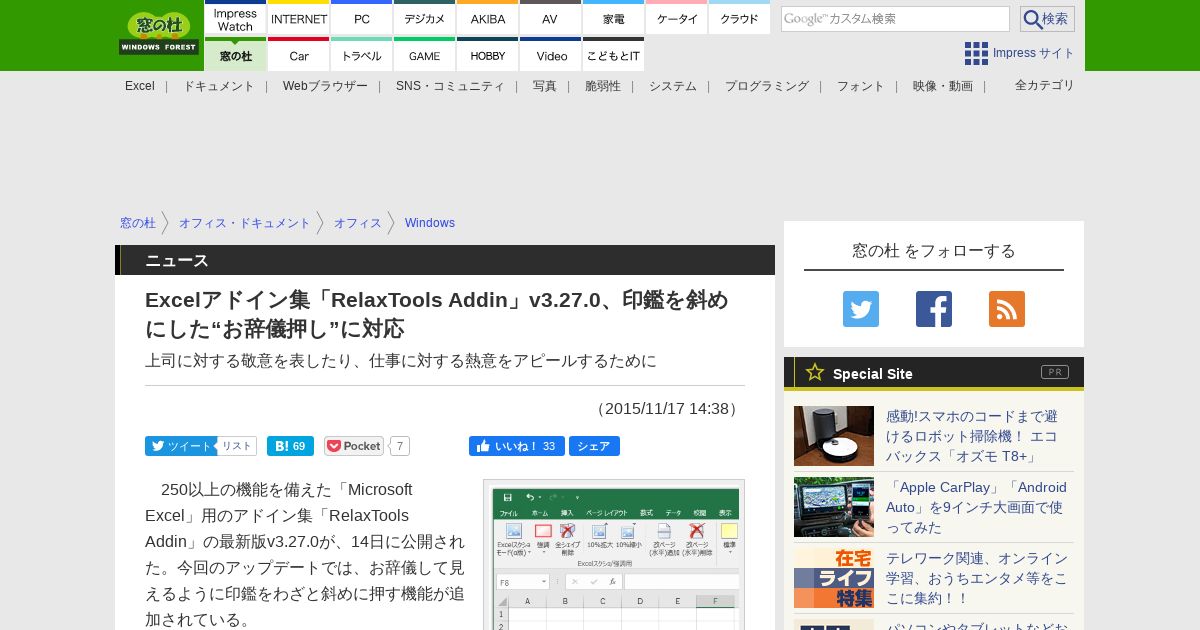Open the PC Watch tab
1200x630 pixels.
(x=361, y=19)
